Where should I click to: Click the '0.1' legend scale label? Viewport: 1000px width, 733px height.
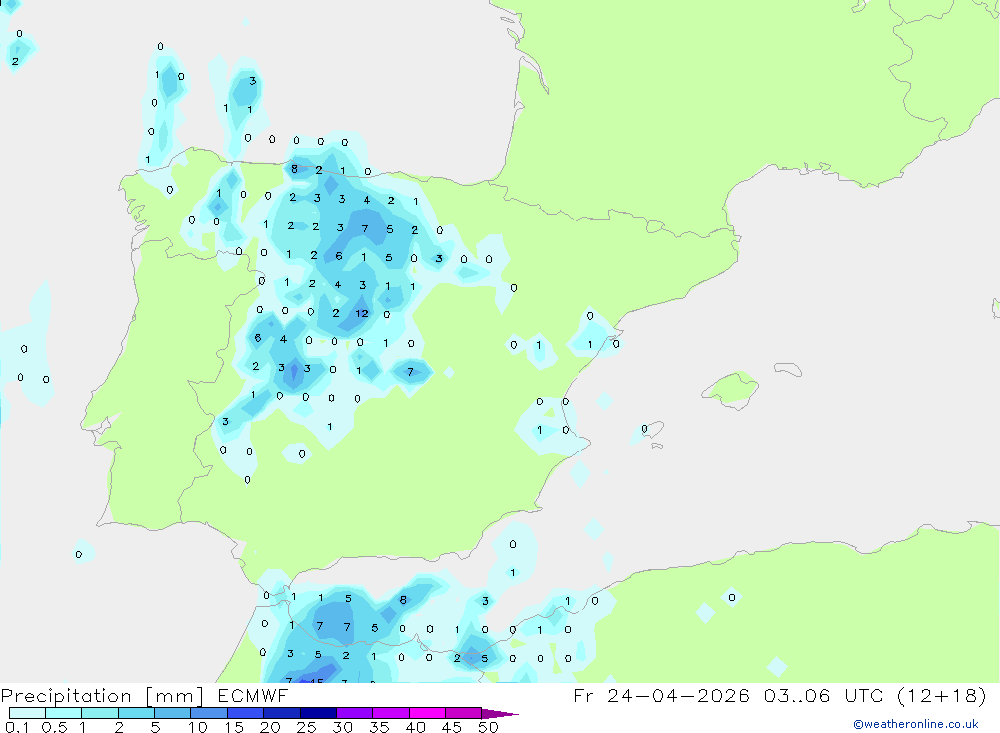(x=17, y=727)
